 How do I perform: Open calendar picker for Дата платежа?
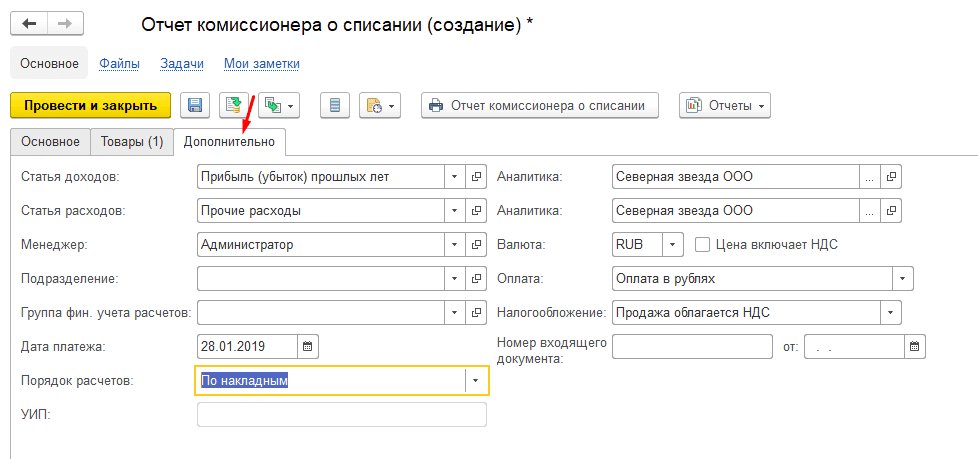point(308,346)
